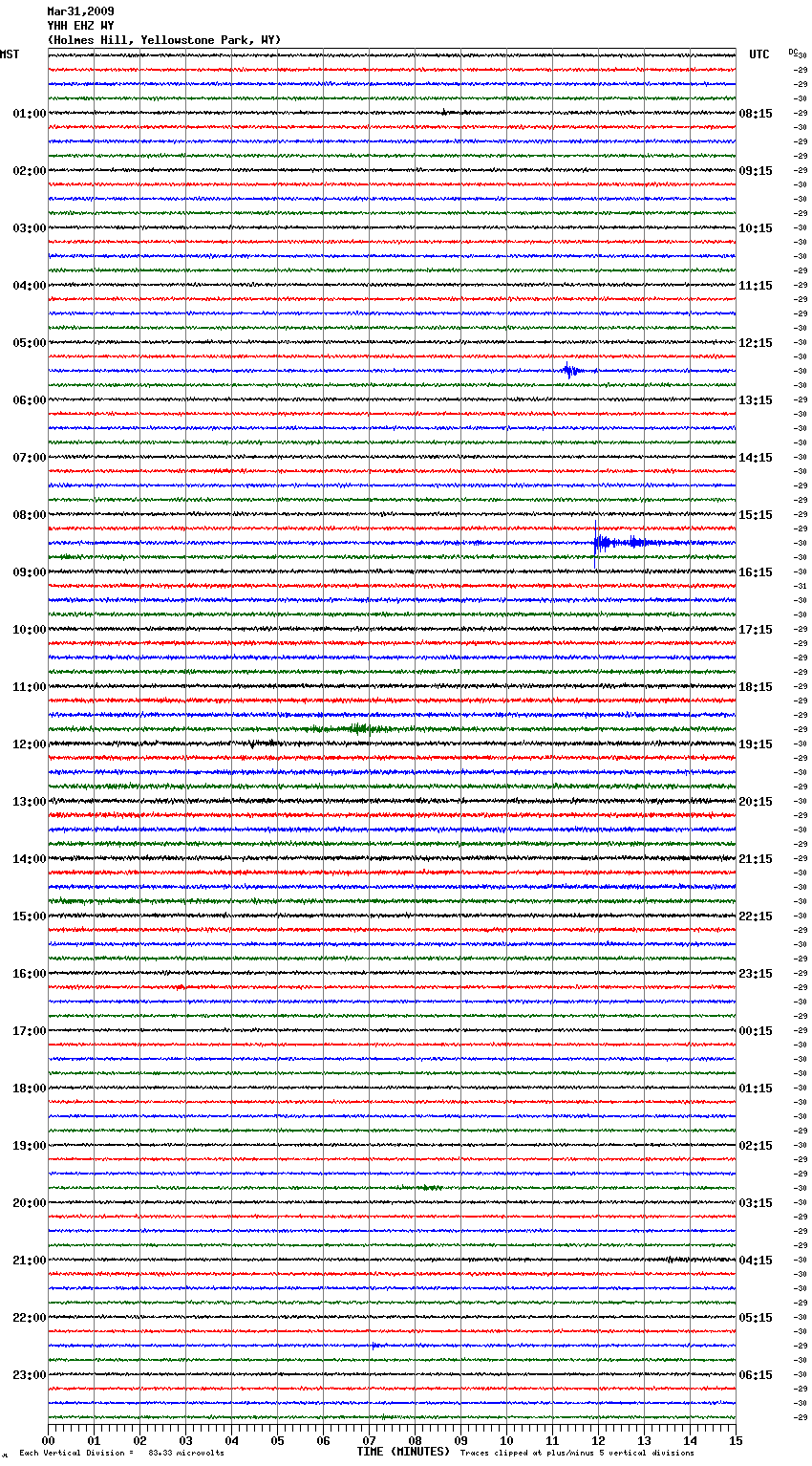
Task: Click minute 05 on the time axis
Action: [x=277, y=1440]
